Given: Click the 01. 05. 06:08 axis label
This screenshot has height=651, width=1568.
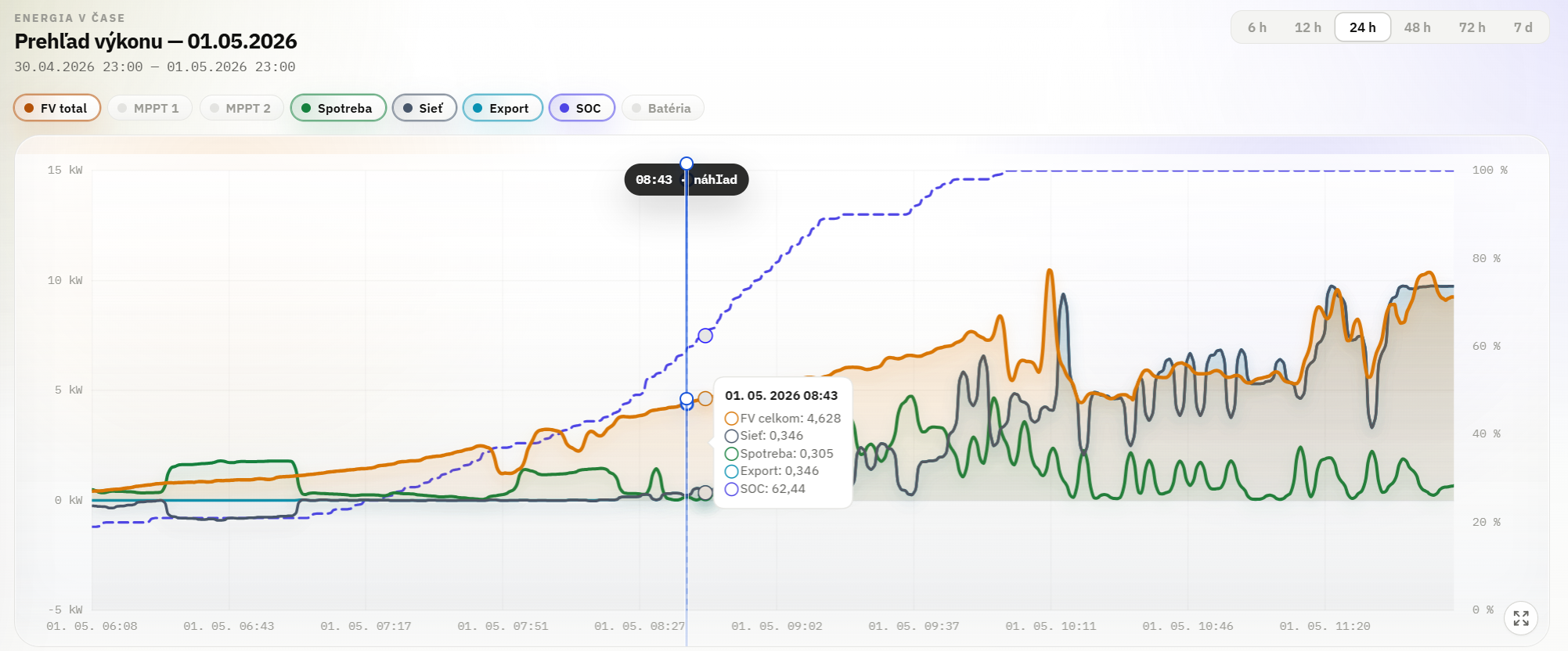Looking at the screenshot, I should pyautogui.click(x=92, y=627).
